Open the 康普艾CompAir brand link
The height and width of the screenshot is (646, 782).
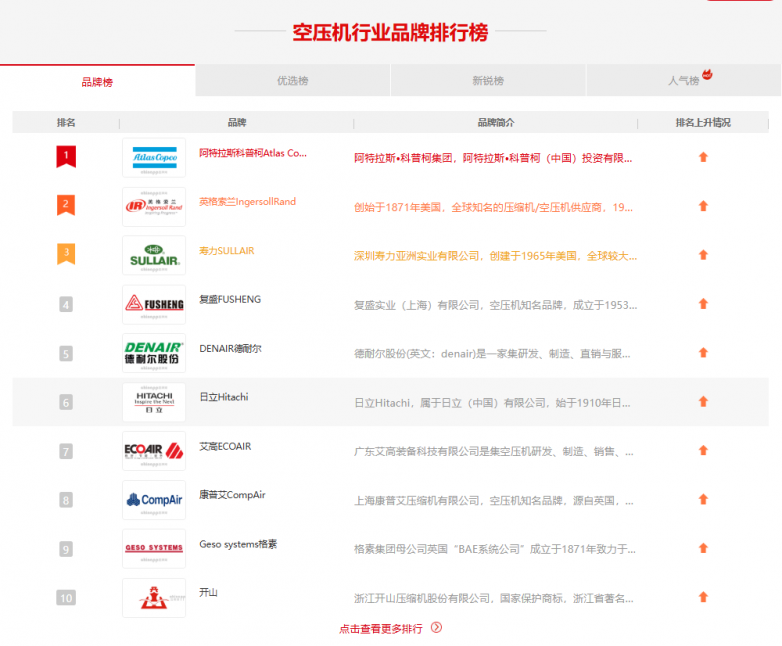[x=232, y=495]
